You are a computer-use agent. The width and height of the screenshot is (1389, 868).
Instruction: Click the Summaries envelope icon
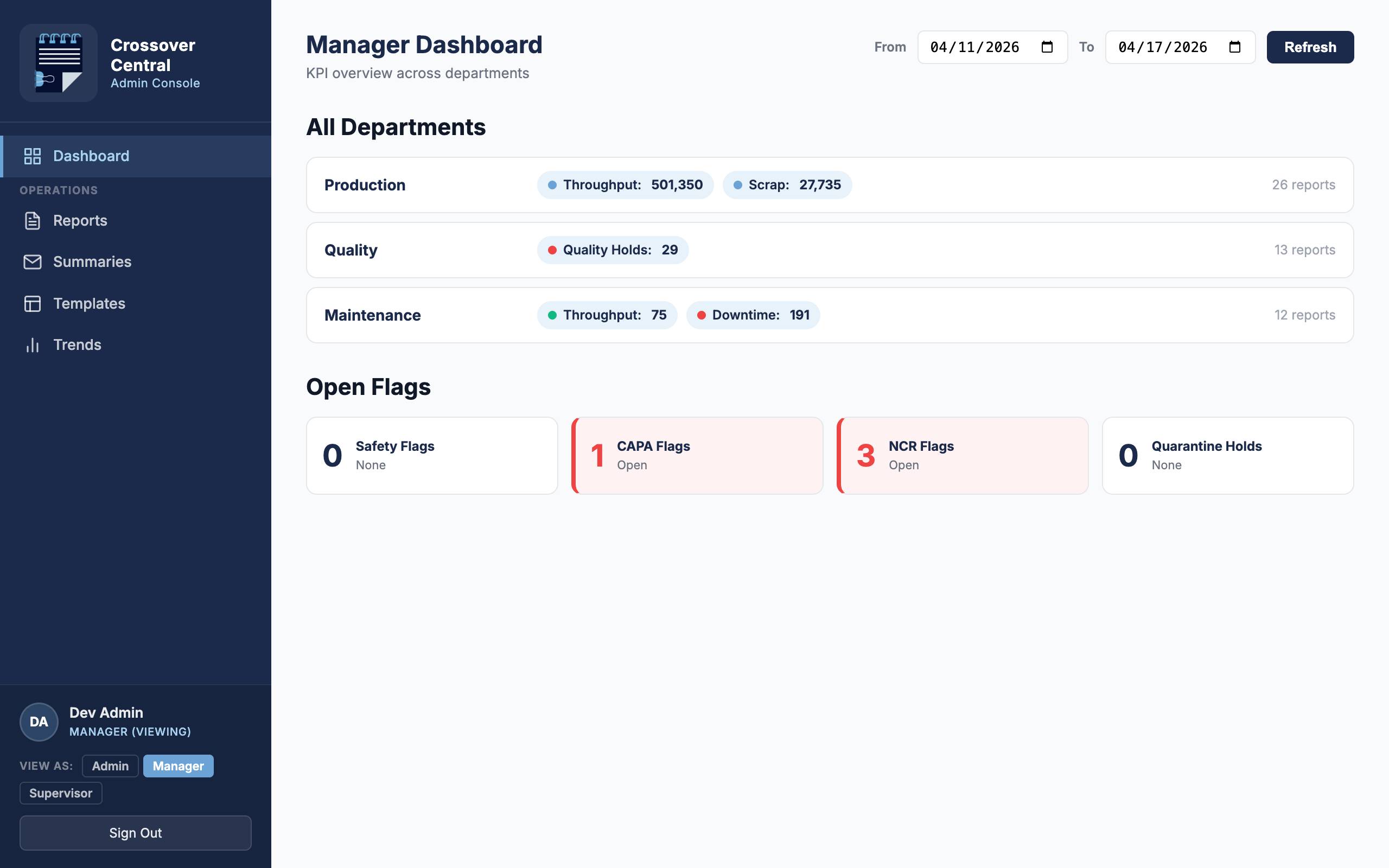pyautogui.click(x=33, y=262)
